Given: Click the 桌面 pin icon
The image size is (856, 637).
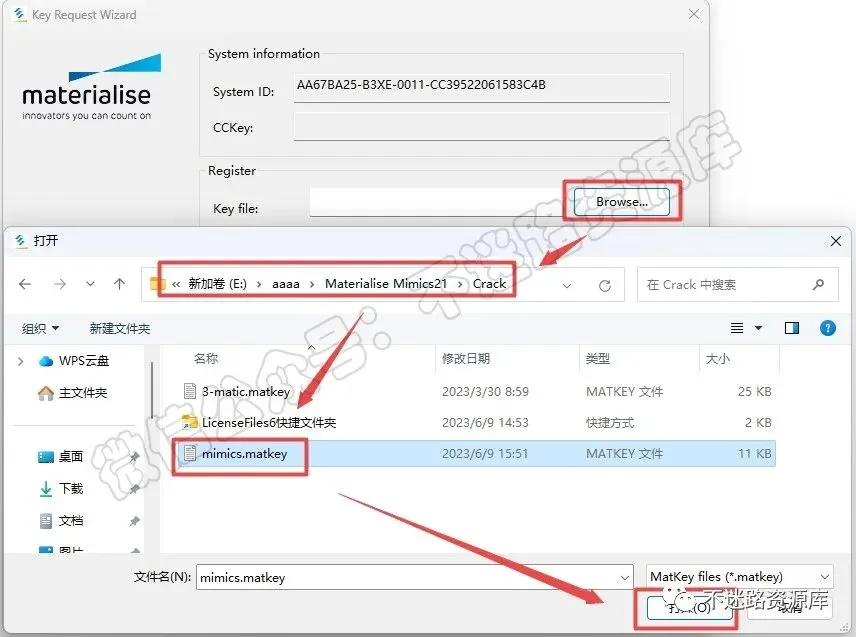Looking at the screenshot, I should pos(135,457).
